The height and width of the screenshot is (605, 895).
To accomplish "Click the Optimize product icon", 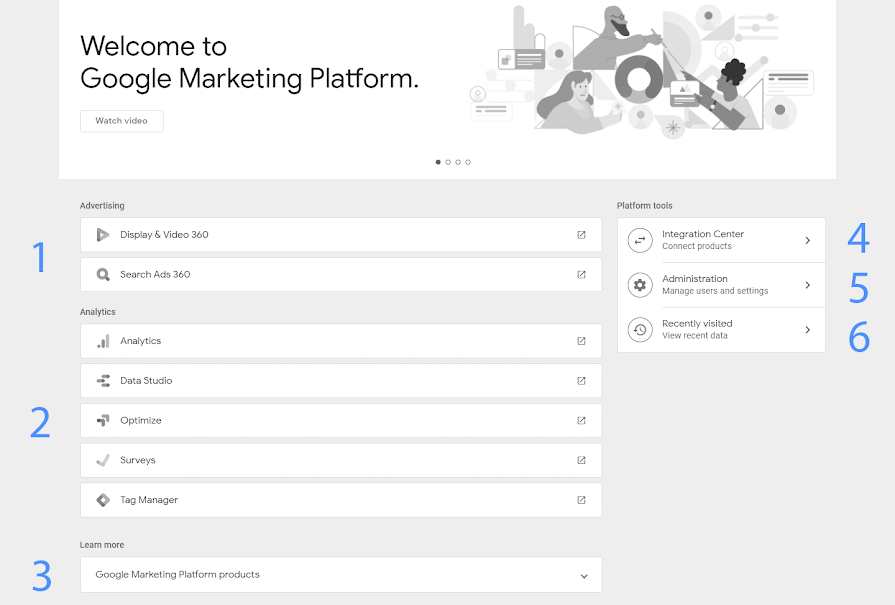I will tap(102, 421).
